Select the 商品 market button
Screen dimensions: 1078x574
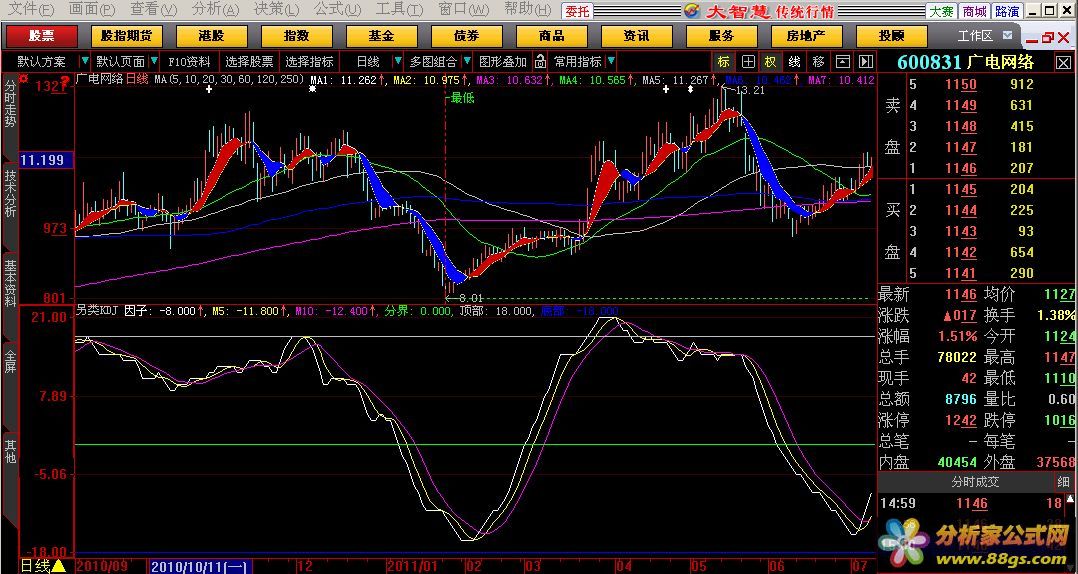click(551, 36)
